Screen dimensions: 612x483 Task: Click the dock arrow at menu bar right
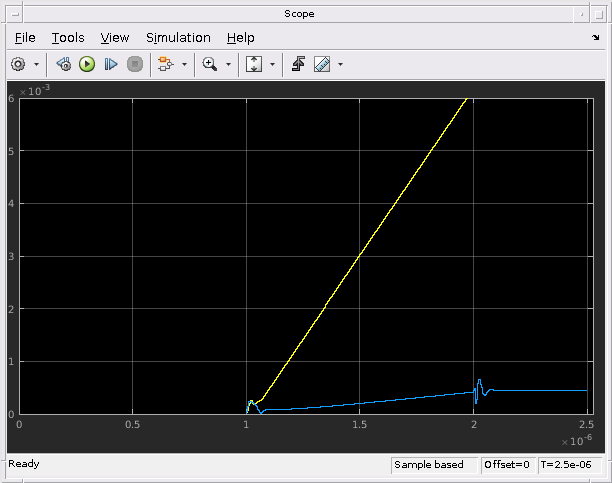click(x=596, y=37)
